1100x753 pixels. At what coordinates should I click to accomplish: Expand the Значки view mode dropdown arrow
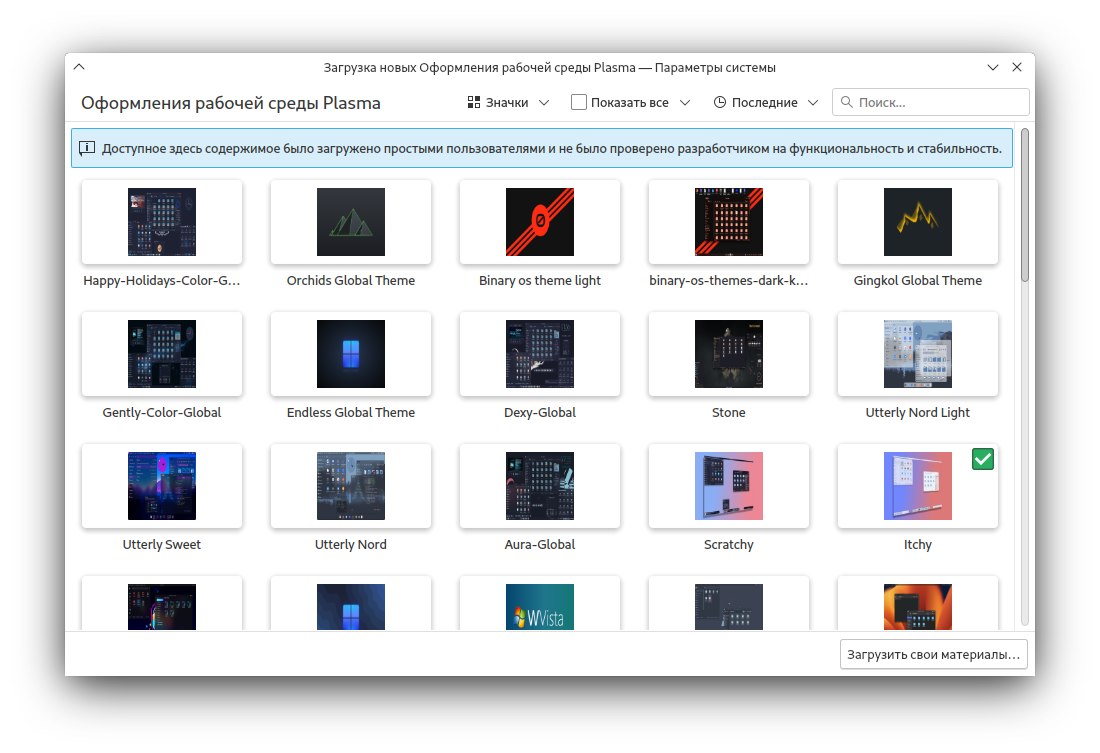544,102
